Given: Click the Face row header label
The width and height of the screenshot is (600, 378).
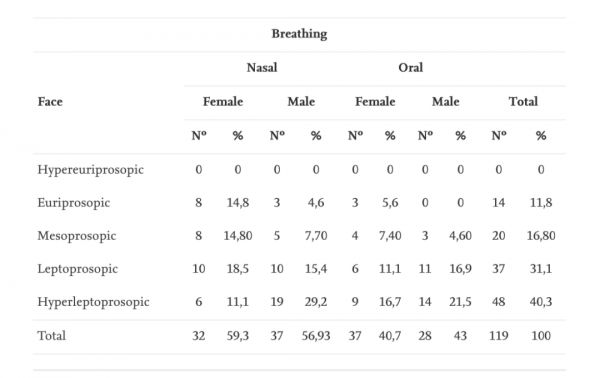Looking at the screenshot, I should click(50, 102).
